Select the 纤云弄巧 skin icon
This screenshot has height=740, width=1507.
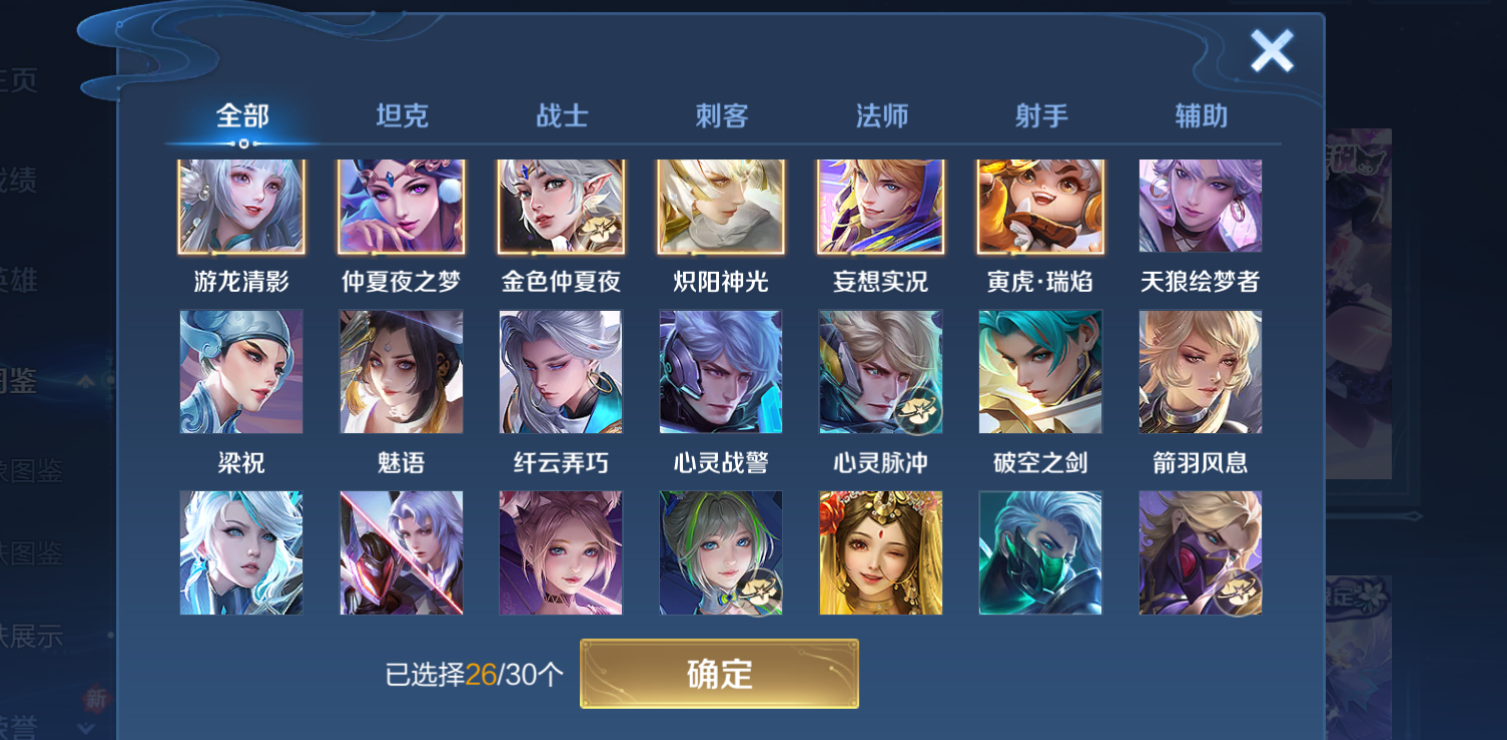point(561,372)
